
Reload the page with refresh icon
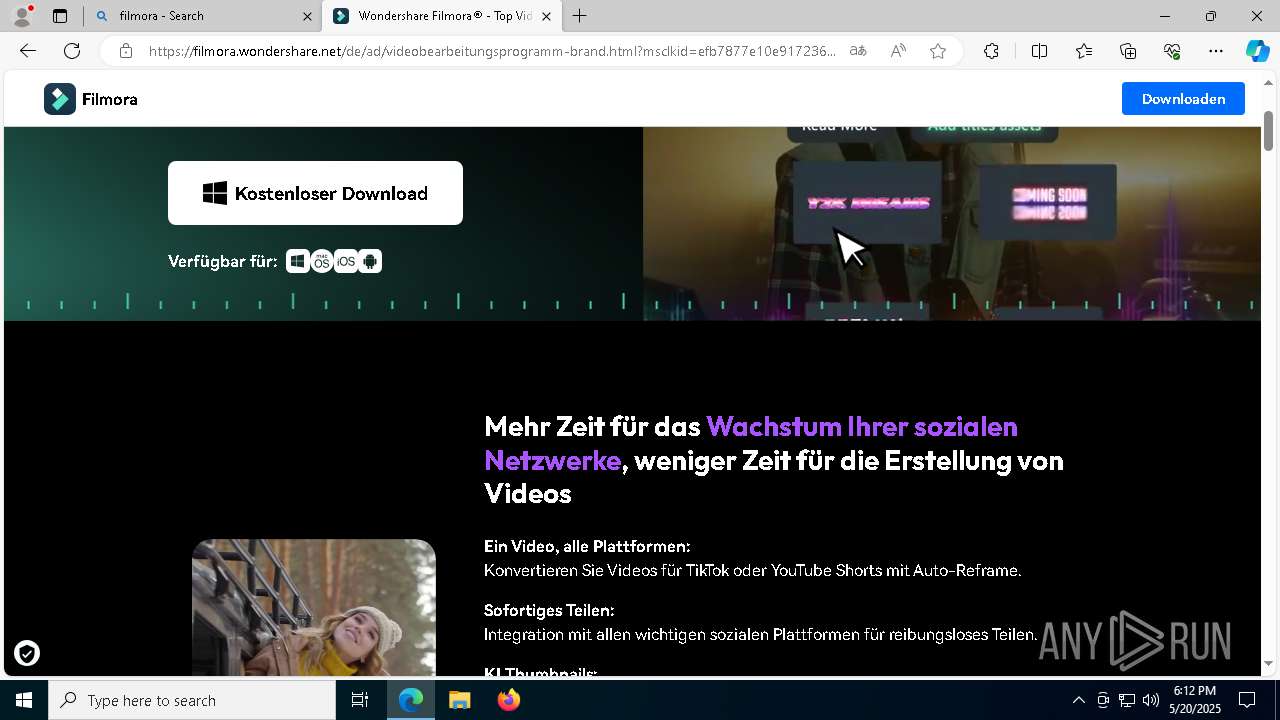[x=72, y=51]
